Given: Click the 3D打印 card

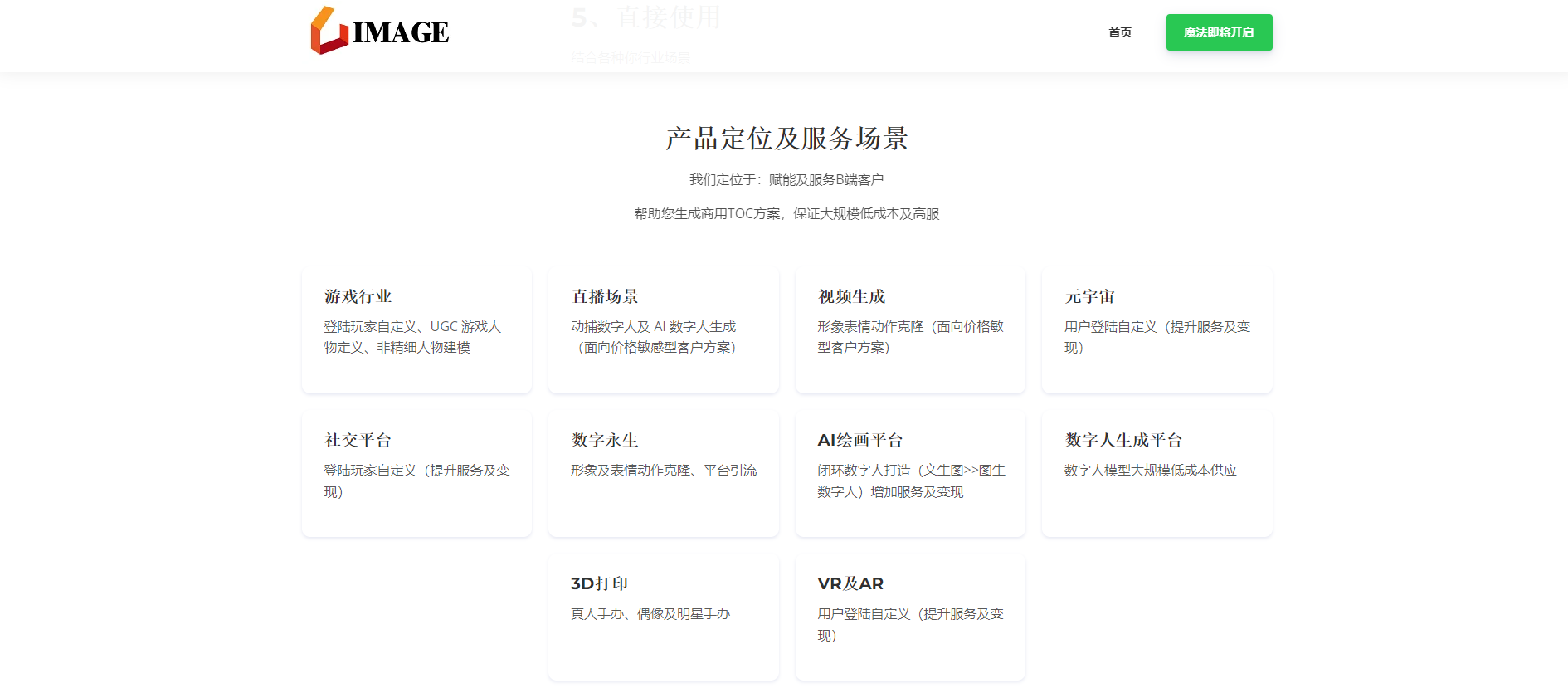Looking at the screenshot, I should pyautogui.click(x=663, y=617).
